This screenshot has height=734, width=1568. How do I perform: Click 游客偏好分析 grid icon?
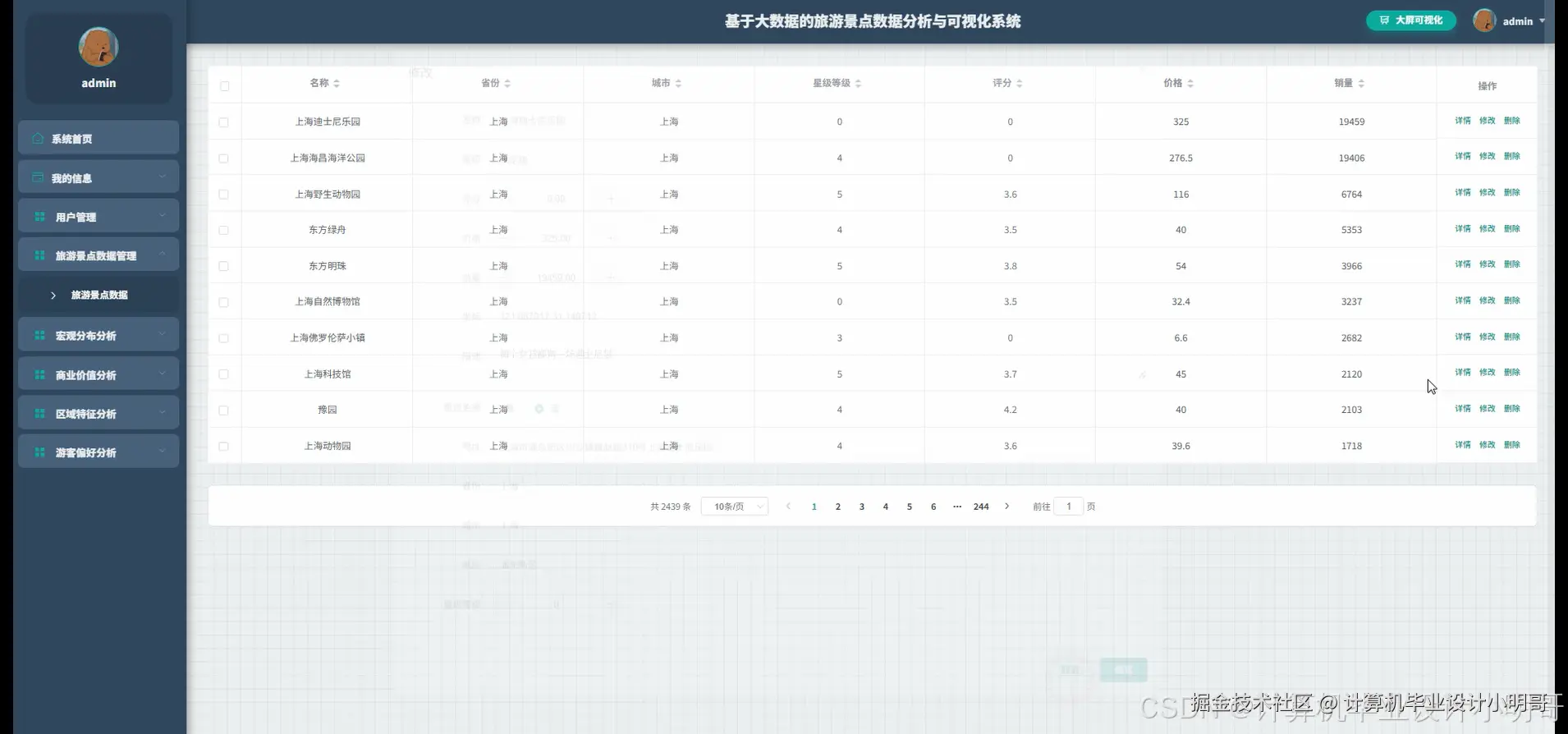[39, 452]
